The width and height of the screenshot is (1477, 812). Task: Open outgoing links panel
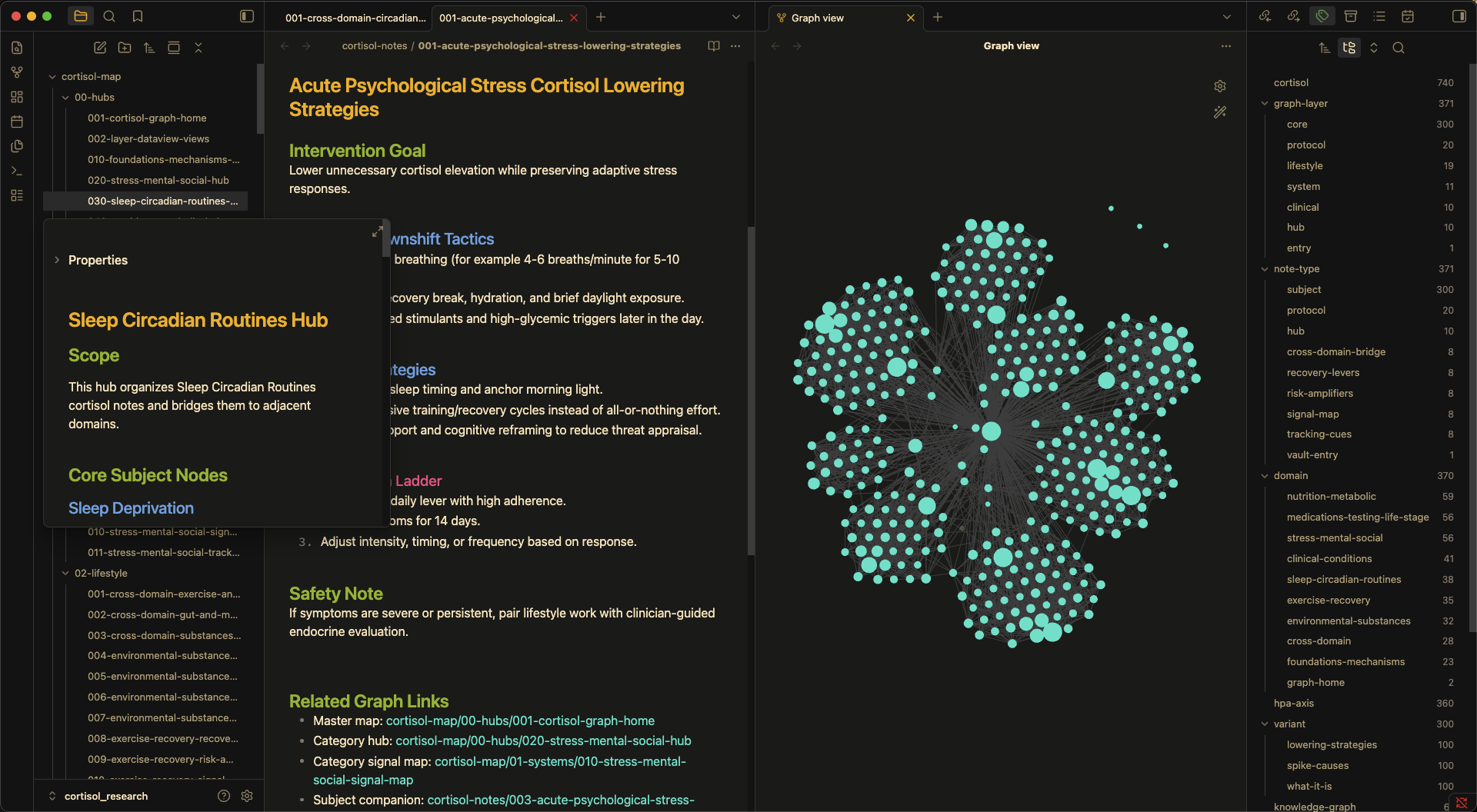pos(1293,16)
